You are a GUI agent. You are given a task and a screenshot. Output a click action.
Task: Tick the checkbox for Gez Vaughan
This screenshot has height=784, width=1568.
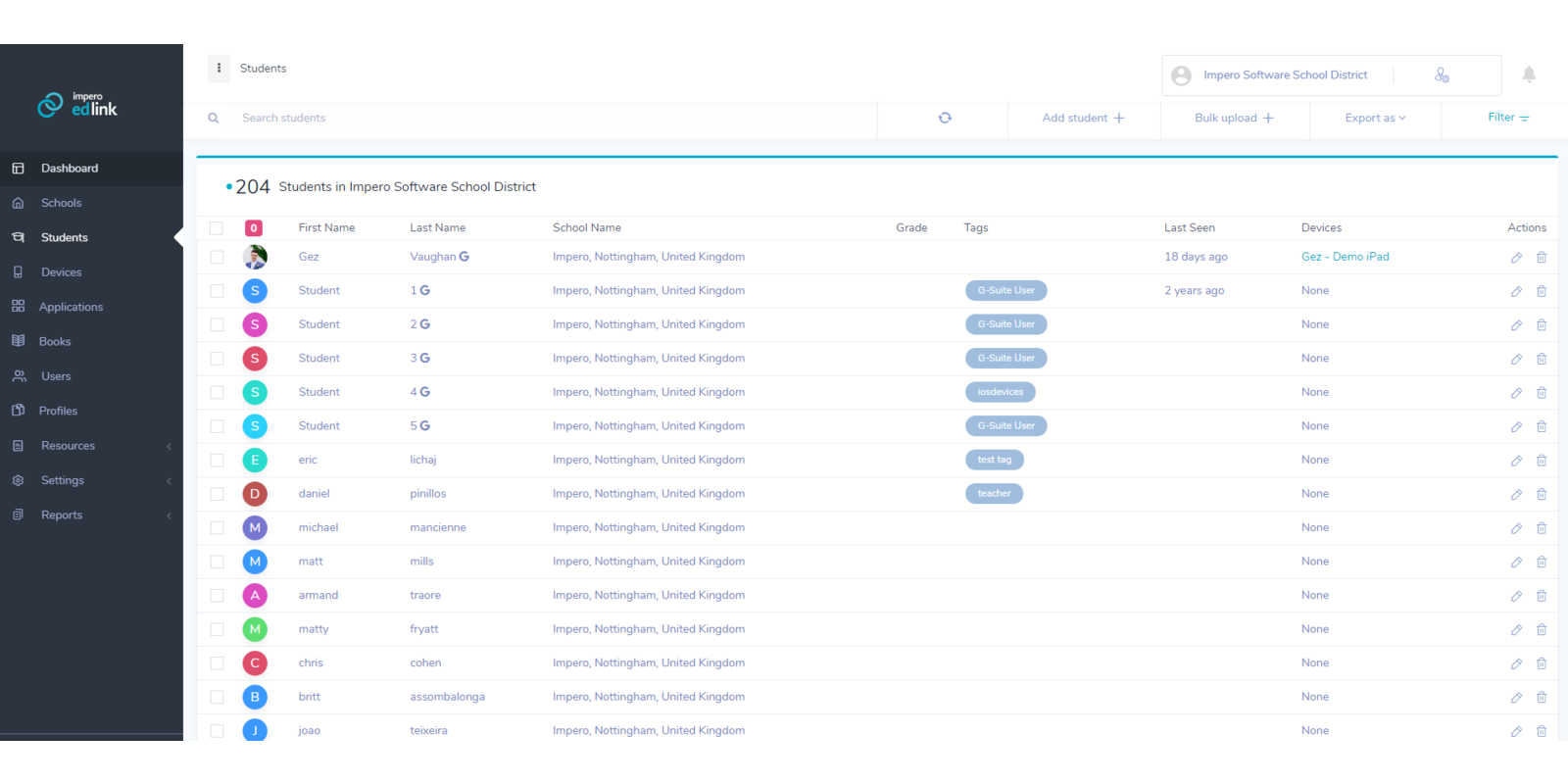pyautogui.click(x=217, y=257)
